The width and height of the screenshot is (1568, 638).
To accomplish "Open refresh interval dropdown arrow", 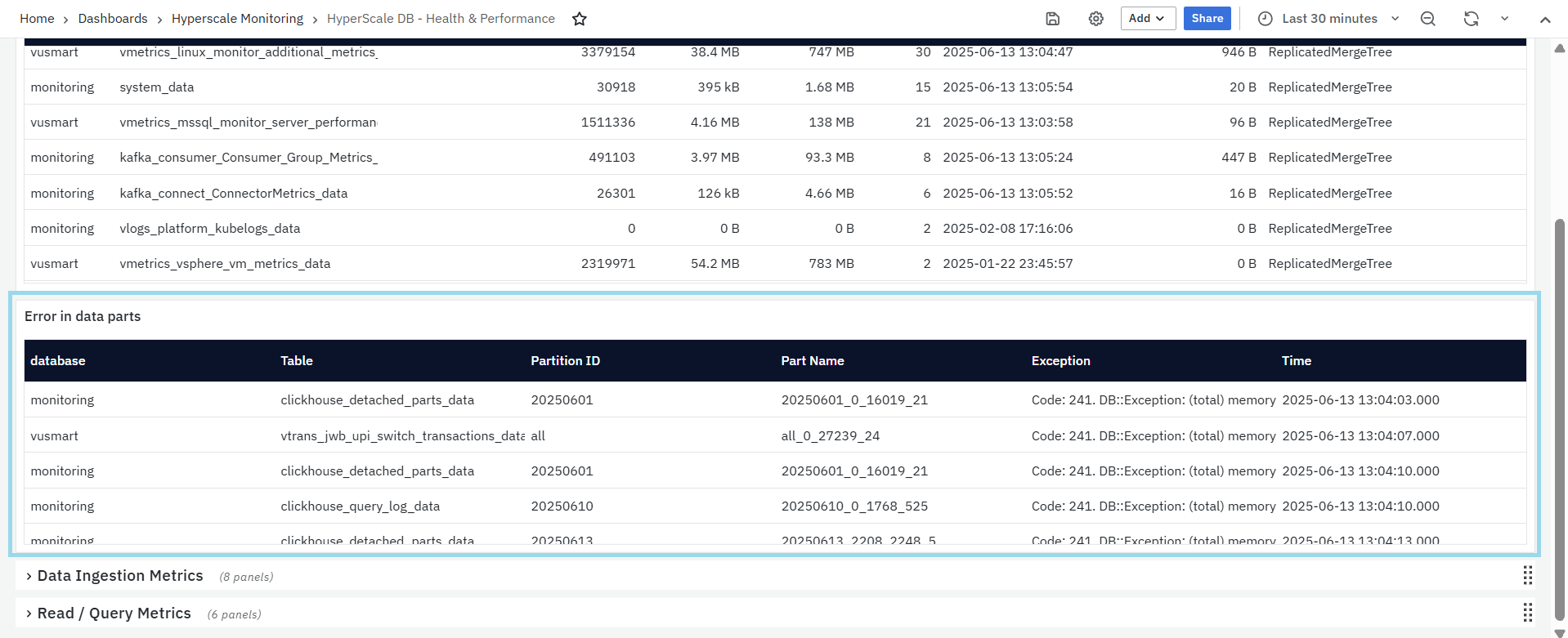I will pyautogui.click(x=1504, y=19).
